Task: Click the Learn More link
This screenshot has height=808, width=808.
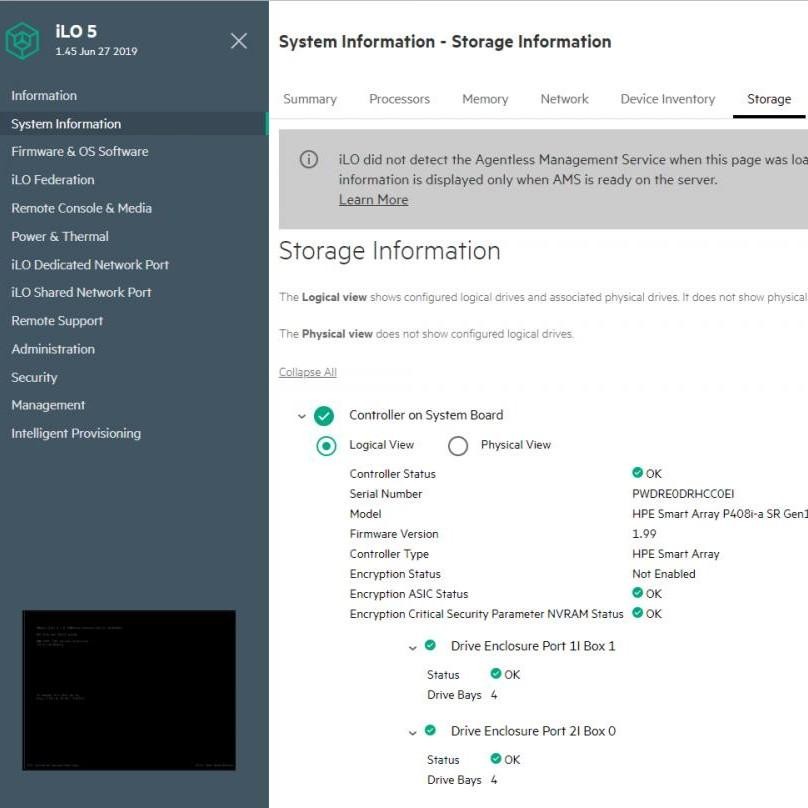Action: (x=373, y=199)
